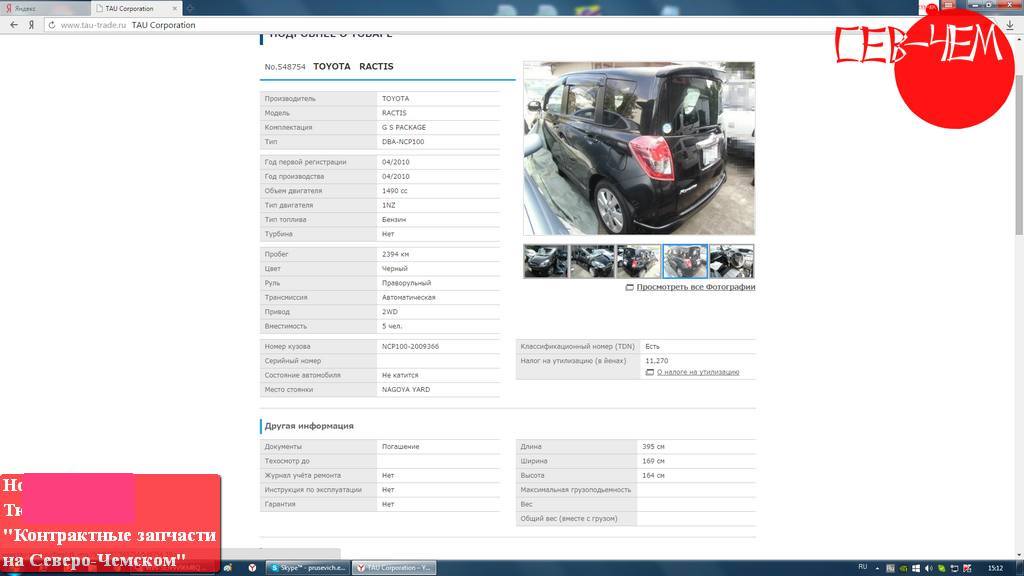Select engine volume '1490 cc'
Viewport: 1024px width, 576px height.
pos(394,191)
